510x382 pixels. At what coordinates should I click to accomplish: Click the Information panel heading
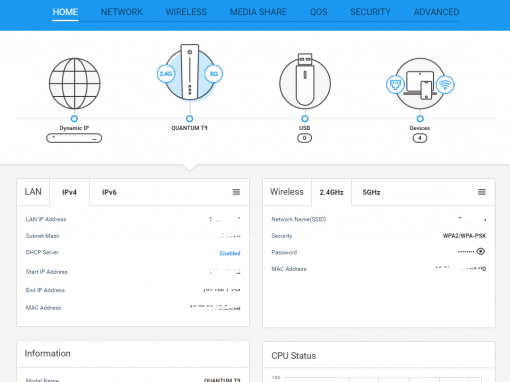pos(47,353)
